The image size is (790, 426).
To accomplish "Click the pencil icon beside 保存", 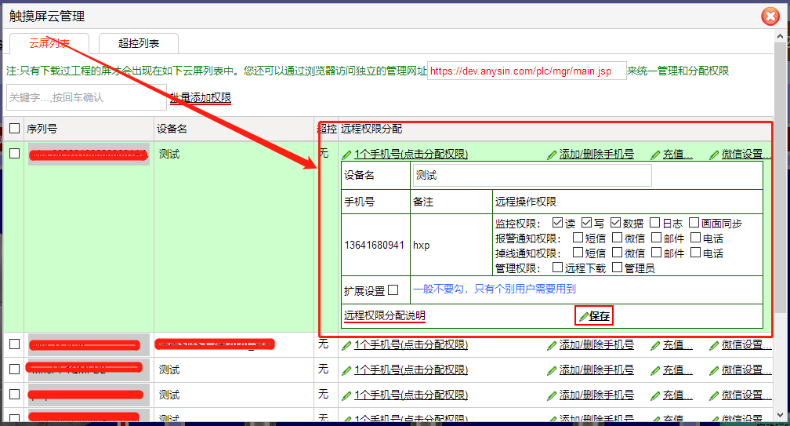I will tap(583, 316).
